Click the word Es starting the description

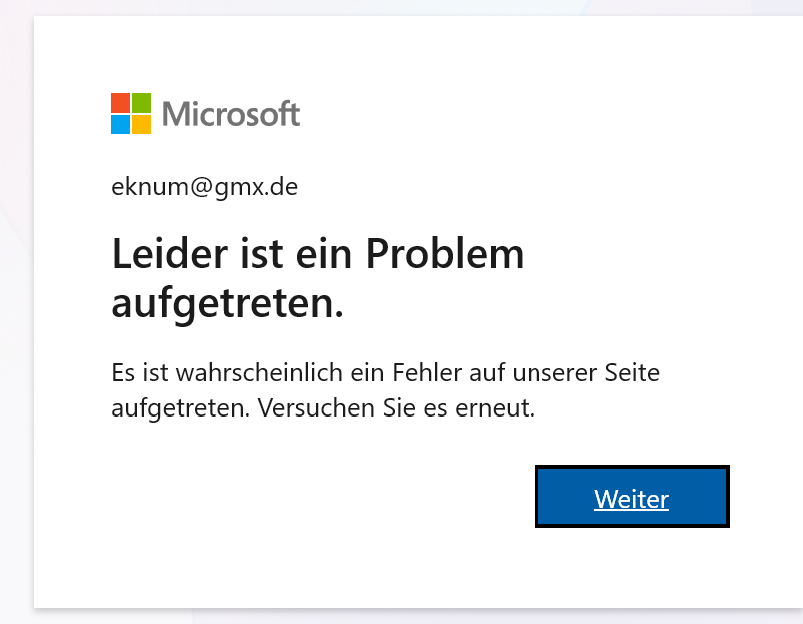pyautogui.click(x=123, y=372)
